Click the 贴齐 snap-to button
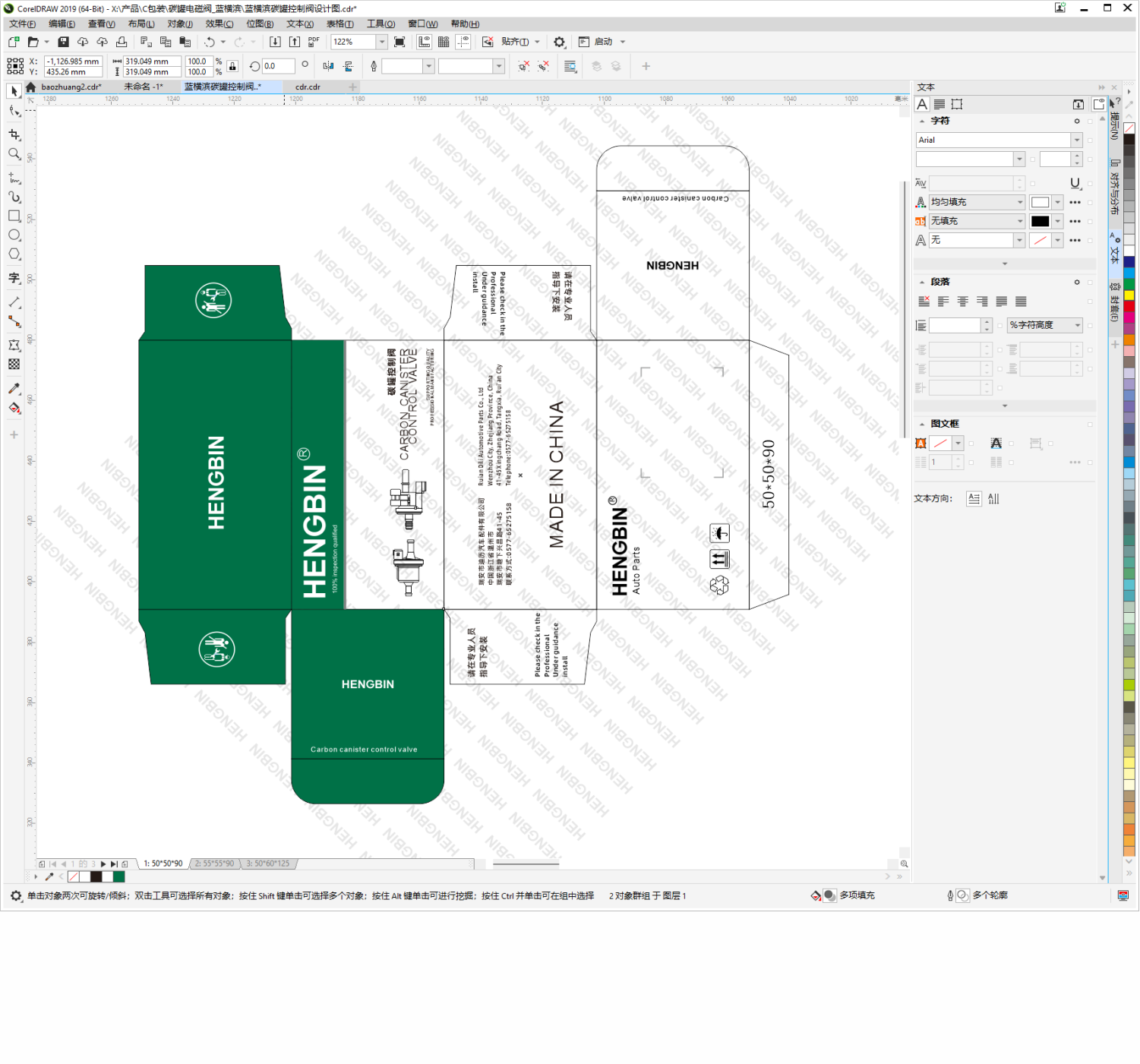 (x=515, y=42)
